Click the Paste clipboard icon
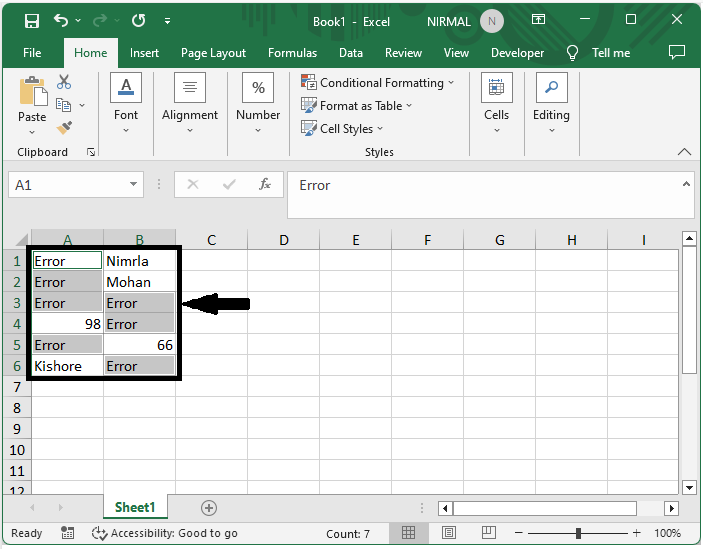703x549 pixels. tap(33, 91)
